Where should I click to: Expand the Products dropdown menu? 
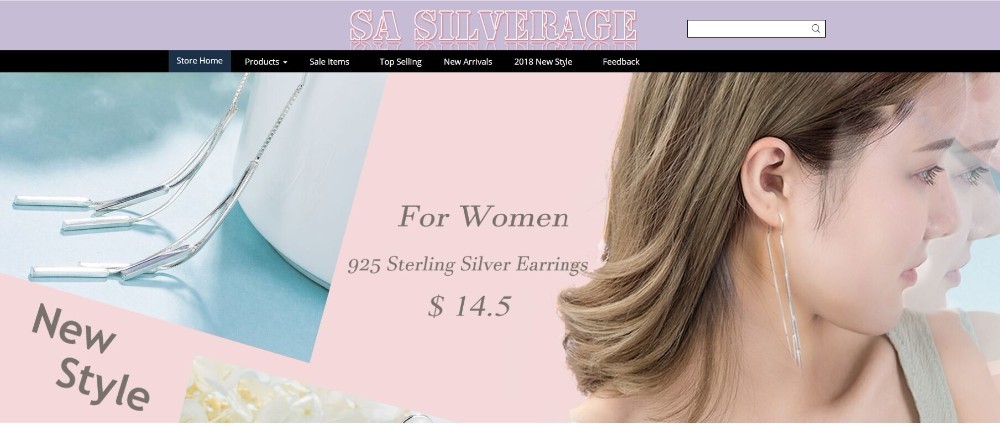coord(265,62)
